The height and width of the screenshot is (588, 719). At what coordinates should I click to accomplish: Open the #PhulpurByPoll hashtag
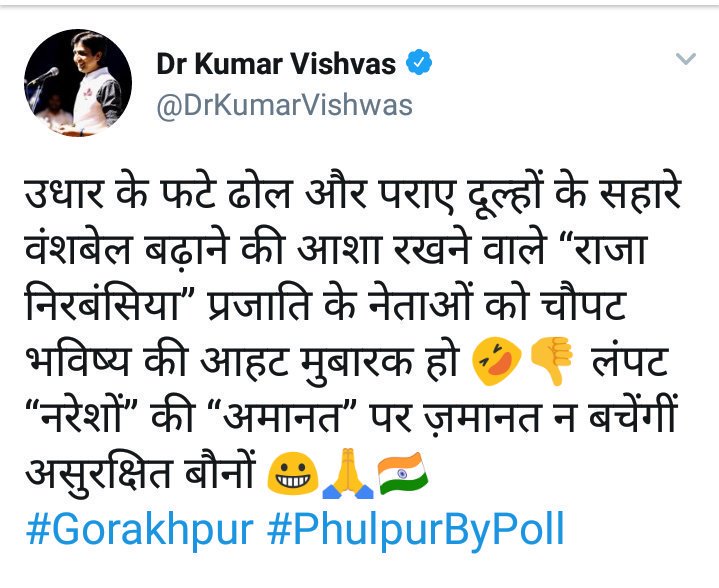click(415, 531)
